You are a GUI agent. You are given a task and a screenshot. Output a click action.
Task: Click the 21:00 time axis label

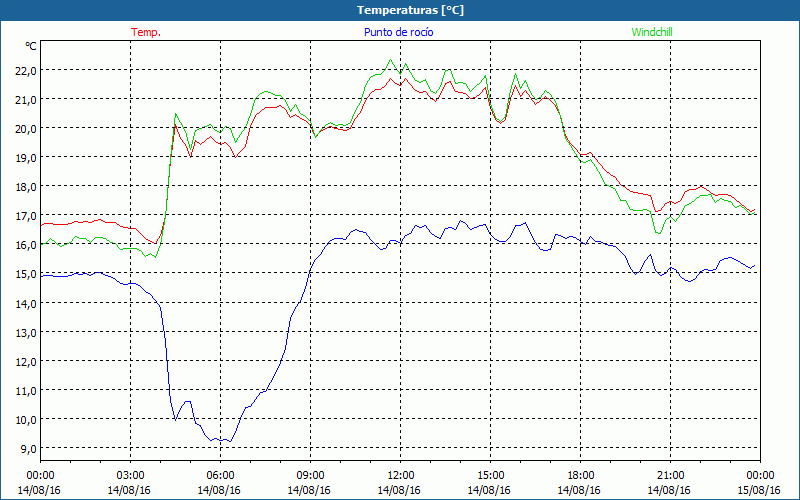[670, 476]
